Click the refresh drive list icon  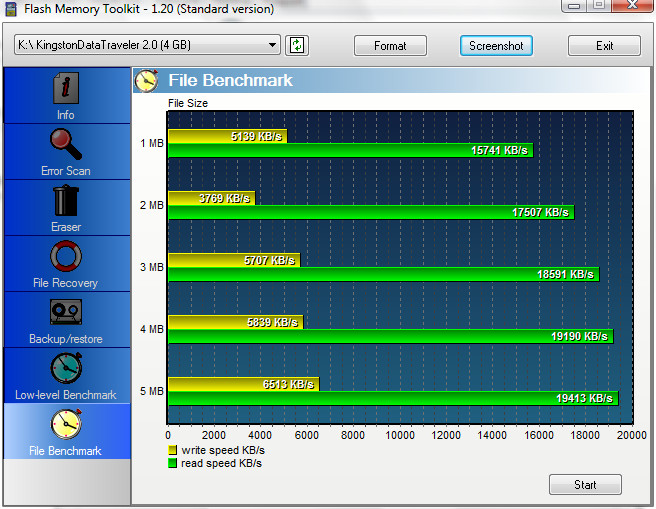[297, 45]
